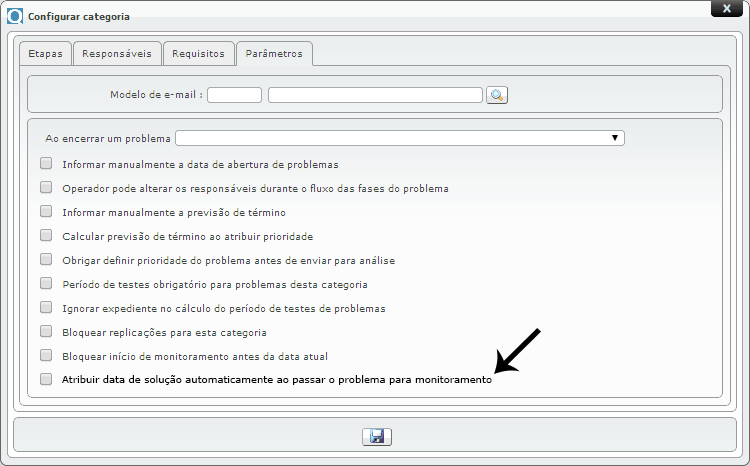Click the save floppy disk icon
Viewport: 750px width, 466px height.
376,437
